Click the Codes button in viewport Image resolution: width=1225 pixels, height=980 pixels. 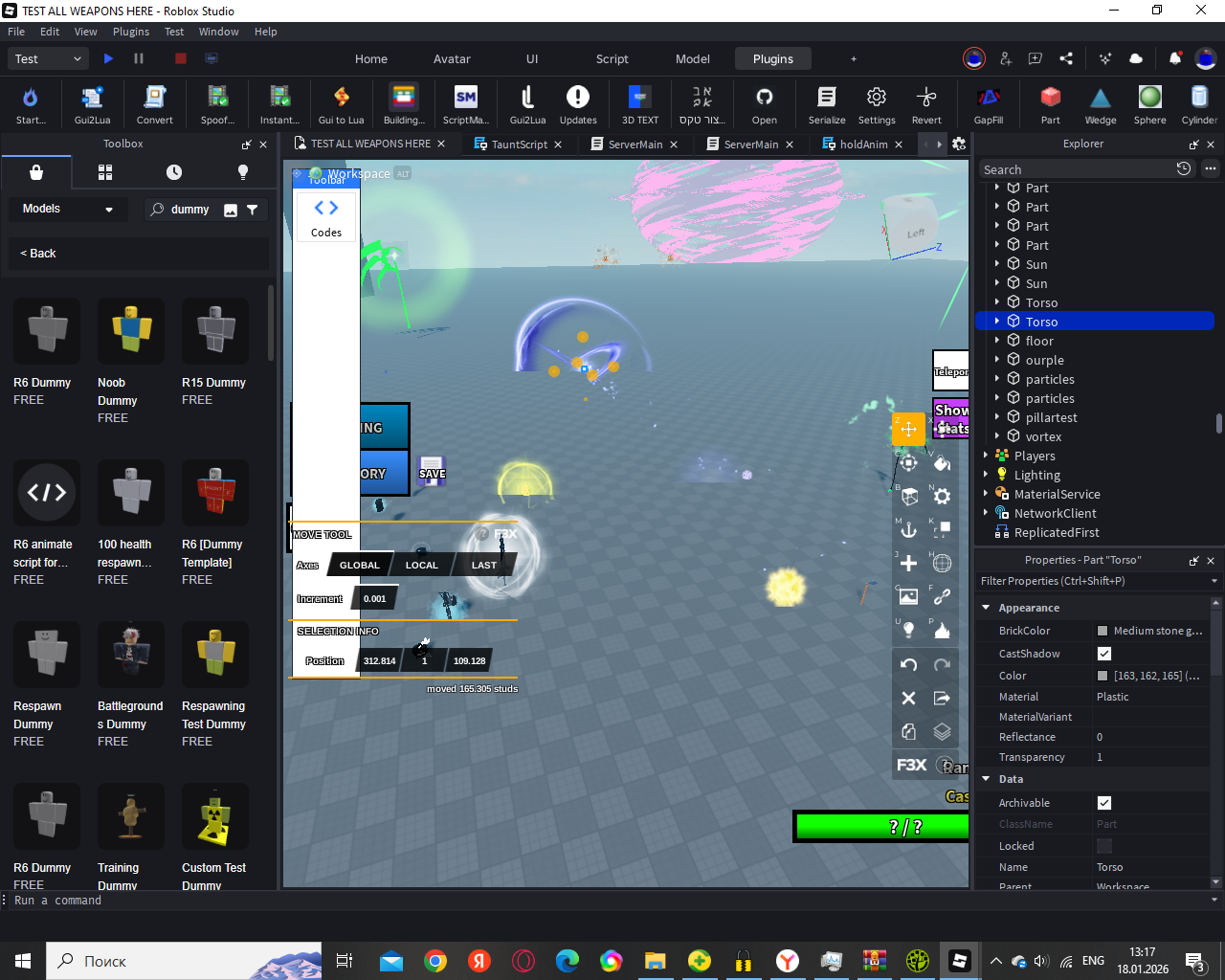[326, 217]
